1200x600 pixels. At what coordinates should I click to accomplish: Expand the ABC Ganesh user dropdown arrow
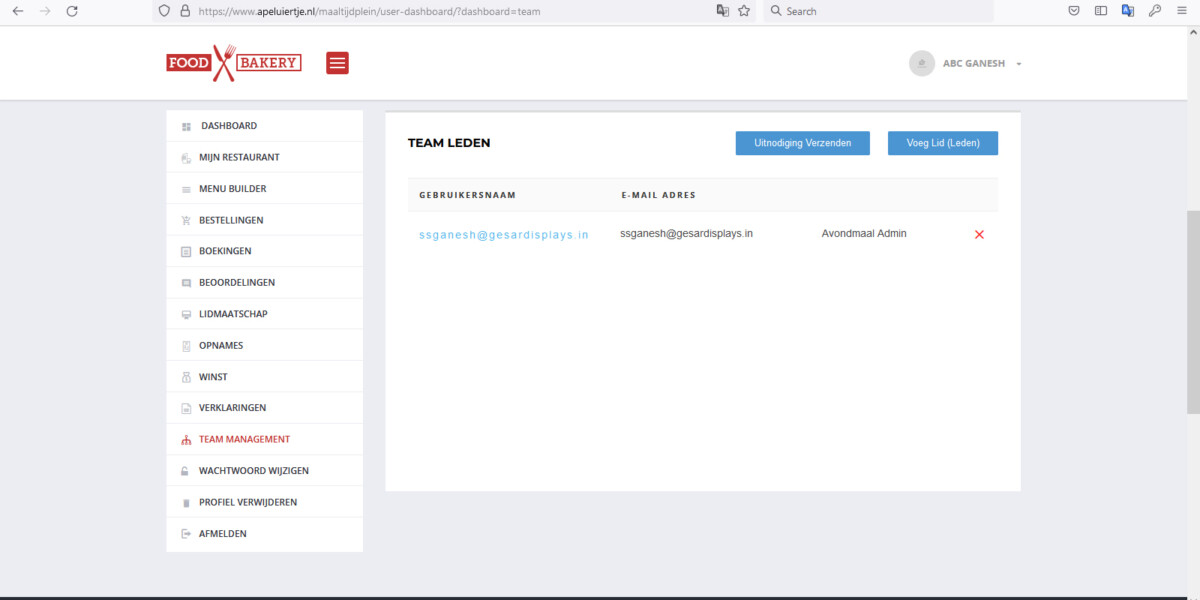click(1018, 64)
